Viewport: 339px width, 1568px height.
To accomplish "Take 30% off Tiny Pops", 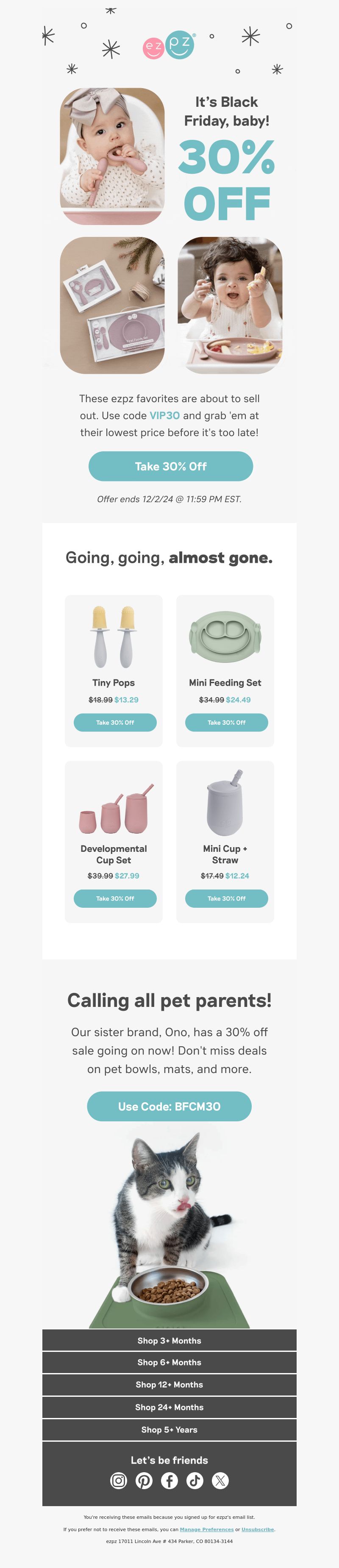I will 115,723.
